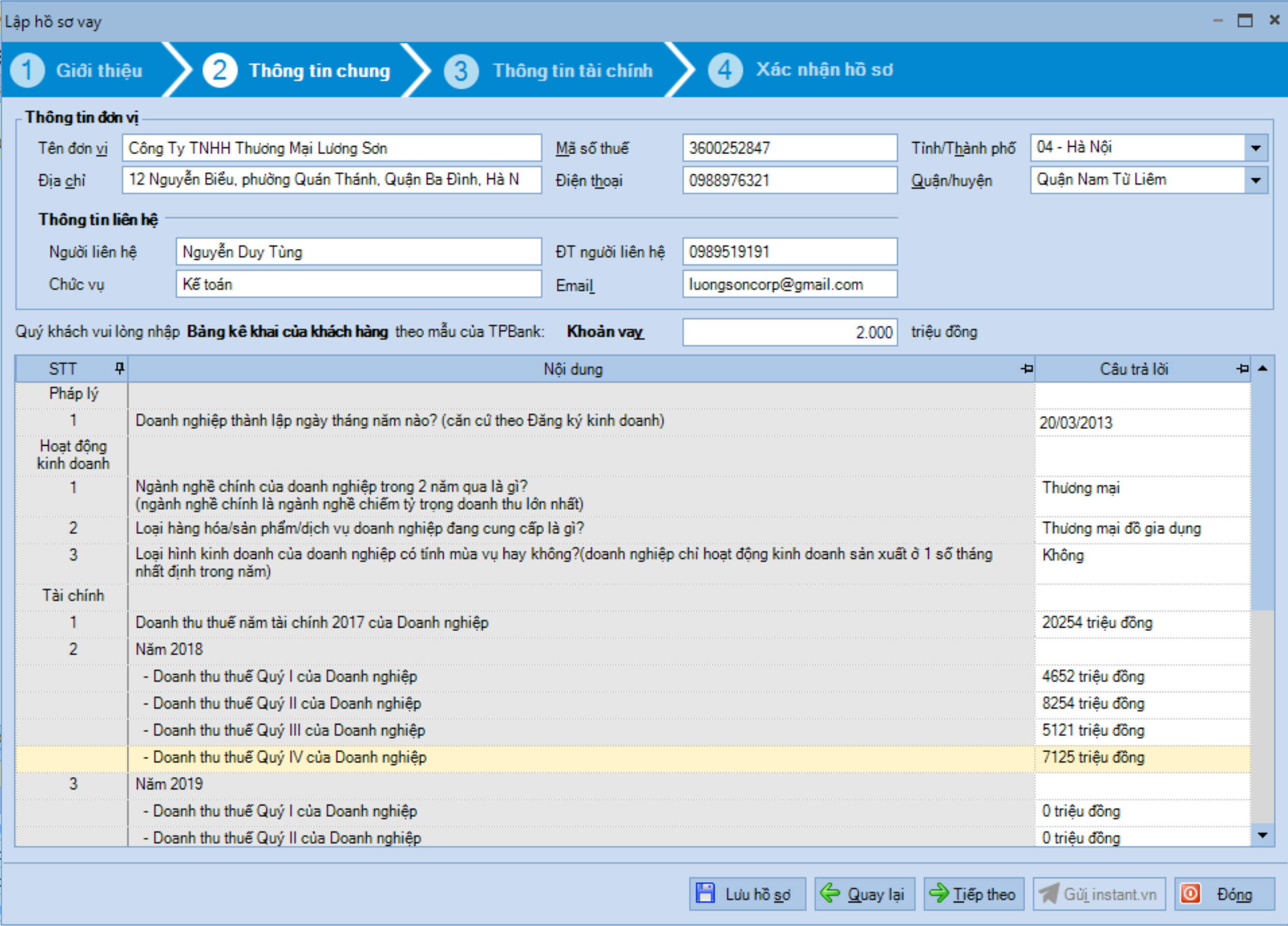This screenshot has height=926, width=1288.
Task: Click the red Đóng close icon
Action: pyautogui.click(x=1190, y=893)
